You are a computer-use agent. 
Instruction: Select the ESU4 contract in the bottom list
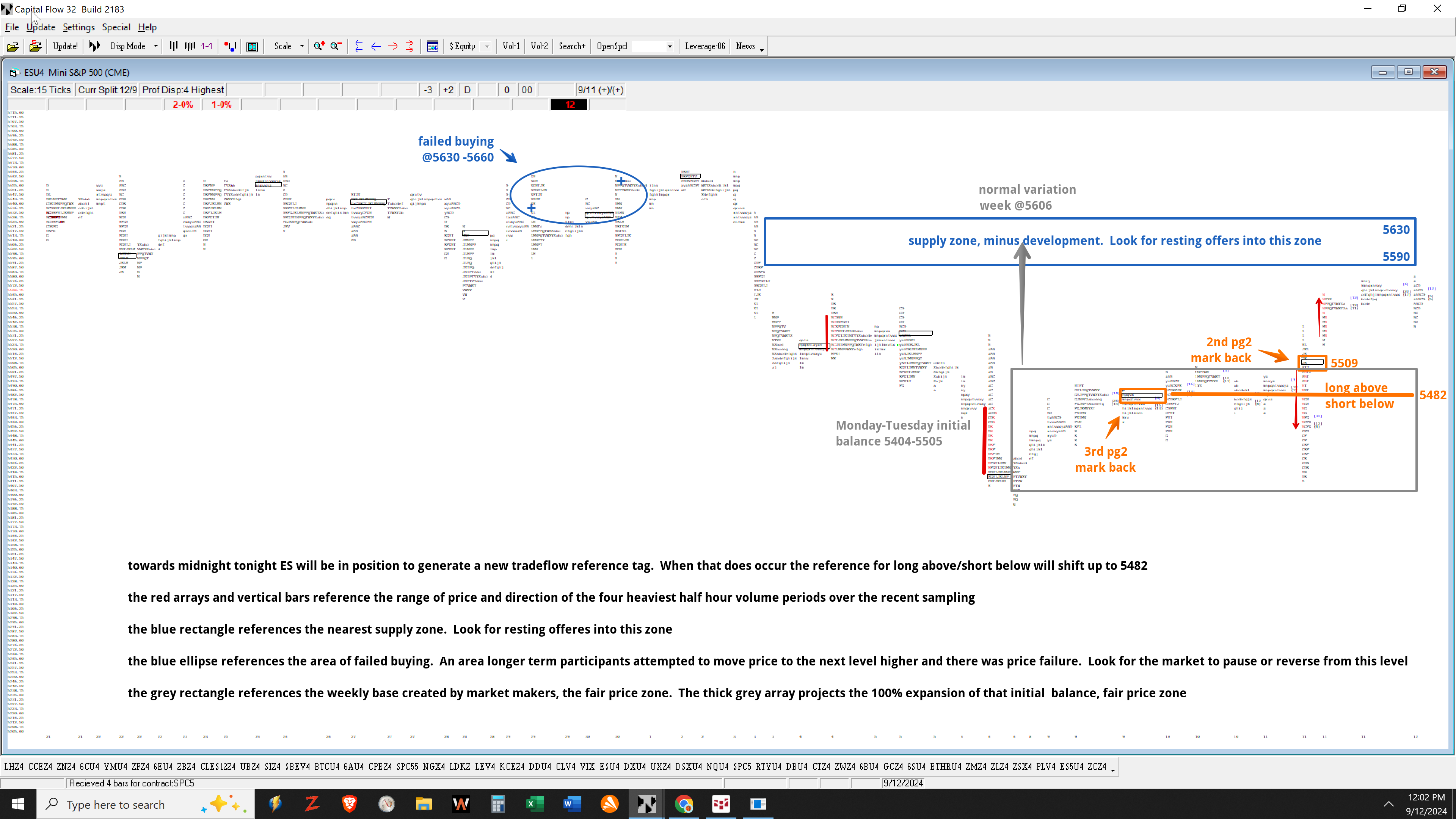(x=609, y=766)
